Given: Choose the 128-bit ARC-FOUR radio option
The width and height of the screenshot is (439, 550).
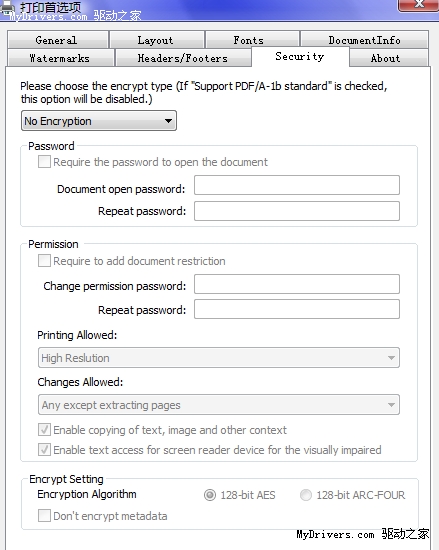Looking at the screenshot, I should [306, 495].
